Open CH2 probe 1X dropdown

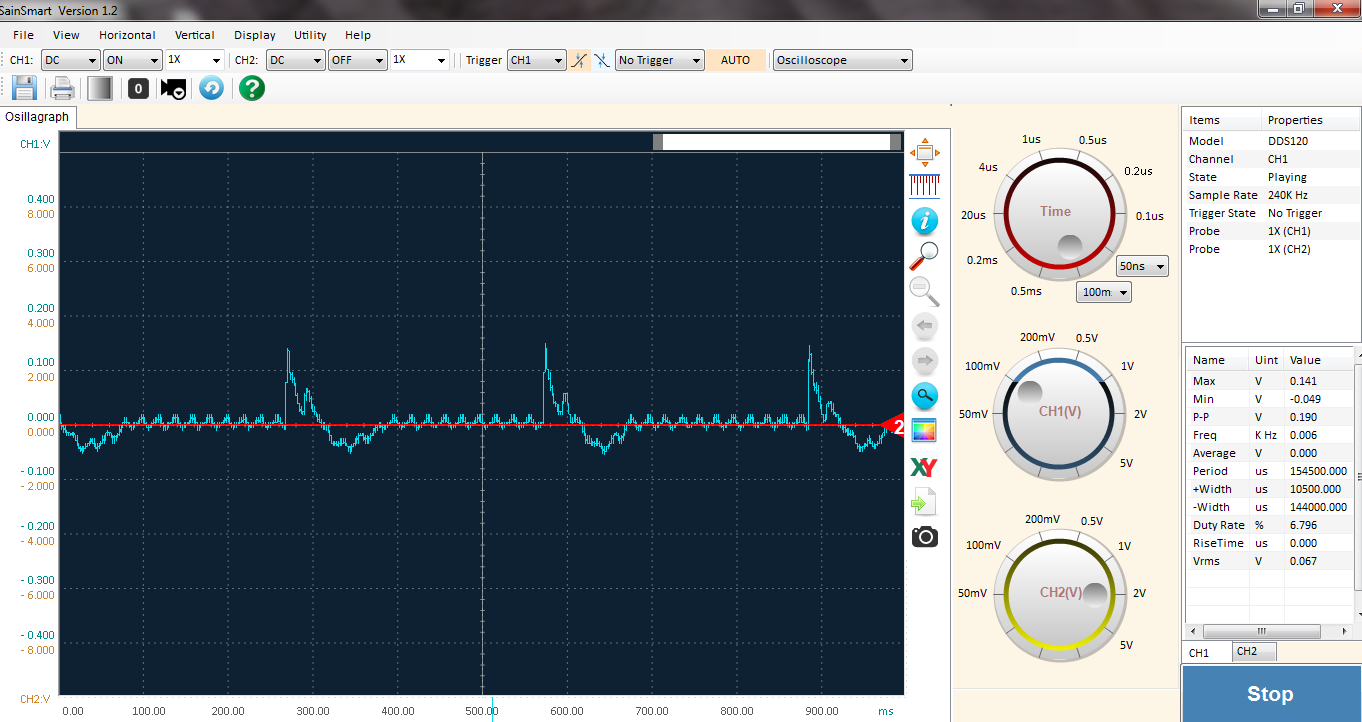pos(419,60)
